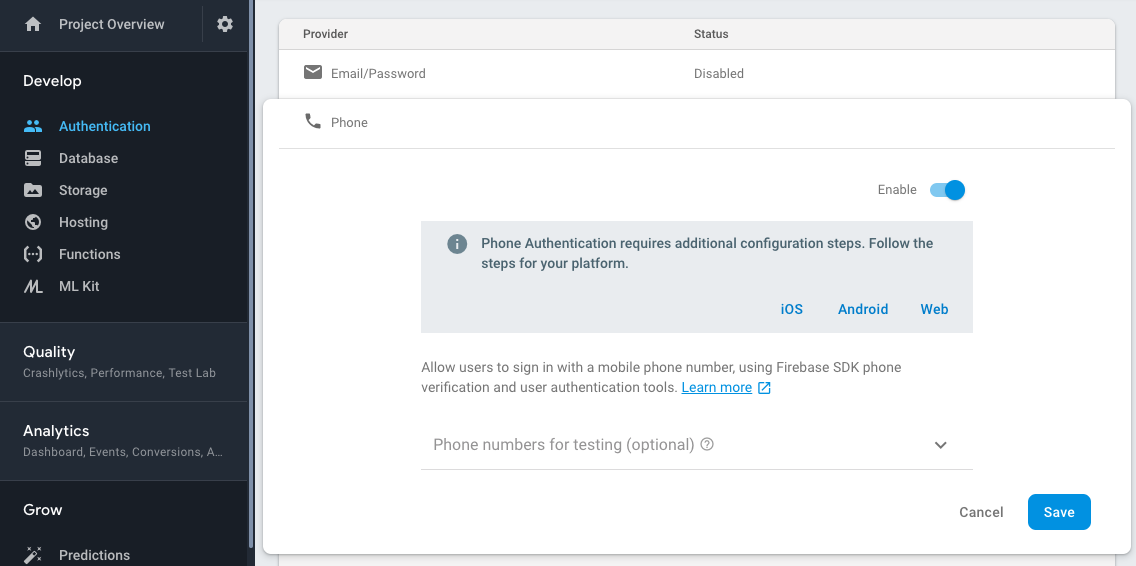Open project settings gear icon
Screen dimensions: 1136x566
click(x=225, y=24)
